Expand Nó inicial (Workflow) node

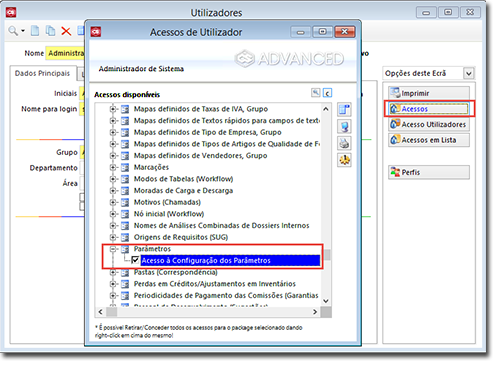[x=113, y=214]
